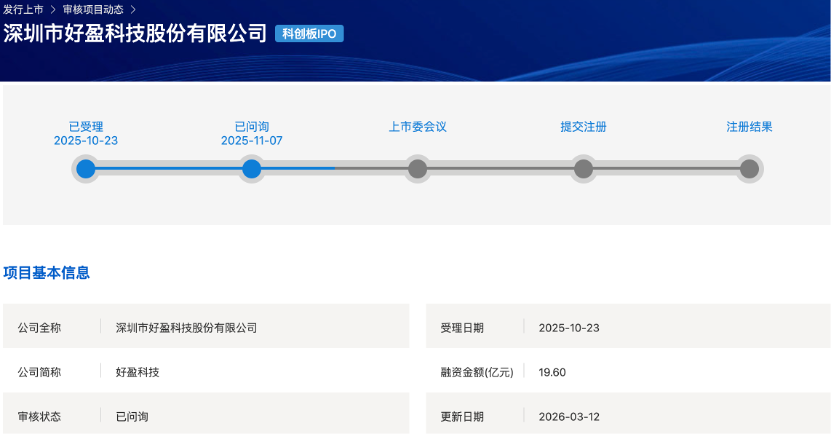Select the 提交注册 gray step circle

pos(583,169)
